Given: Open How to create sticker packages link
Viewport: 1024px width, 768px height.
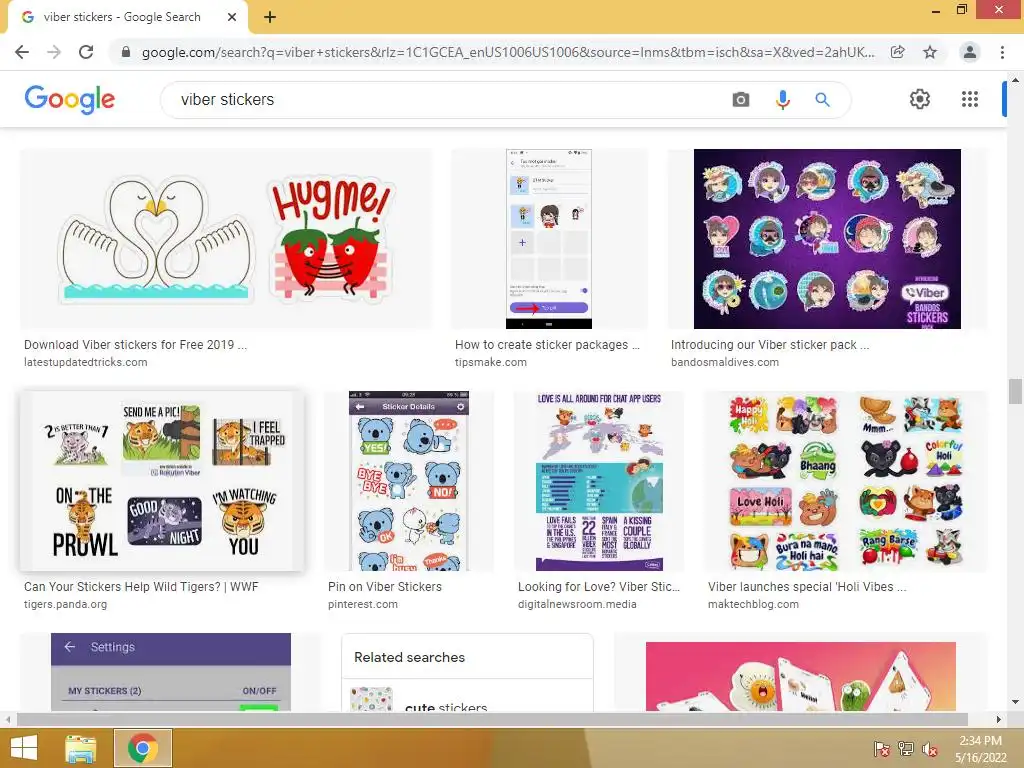Looking at the screenshot, I should click(547, 345).
